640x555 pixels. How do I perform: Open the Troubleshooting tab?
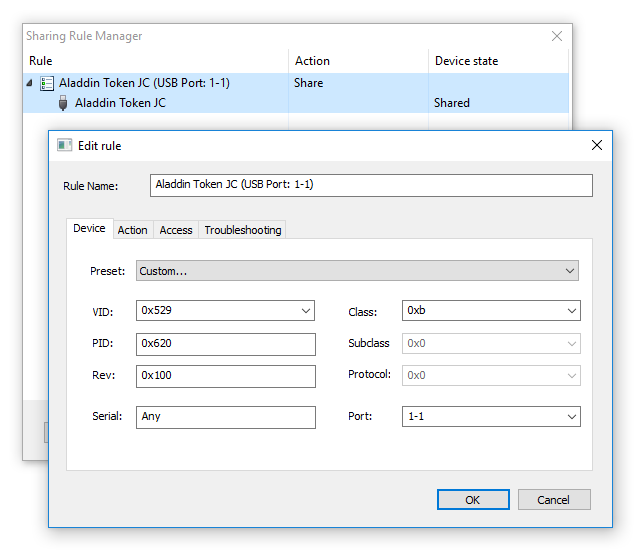[x=243, y=230]
